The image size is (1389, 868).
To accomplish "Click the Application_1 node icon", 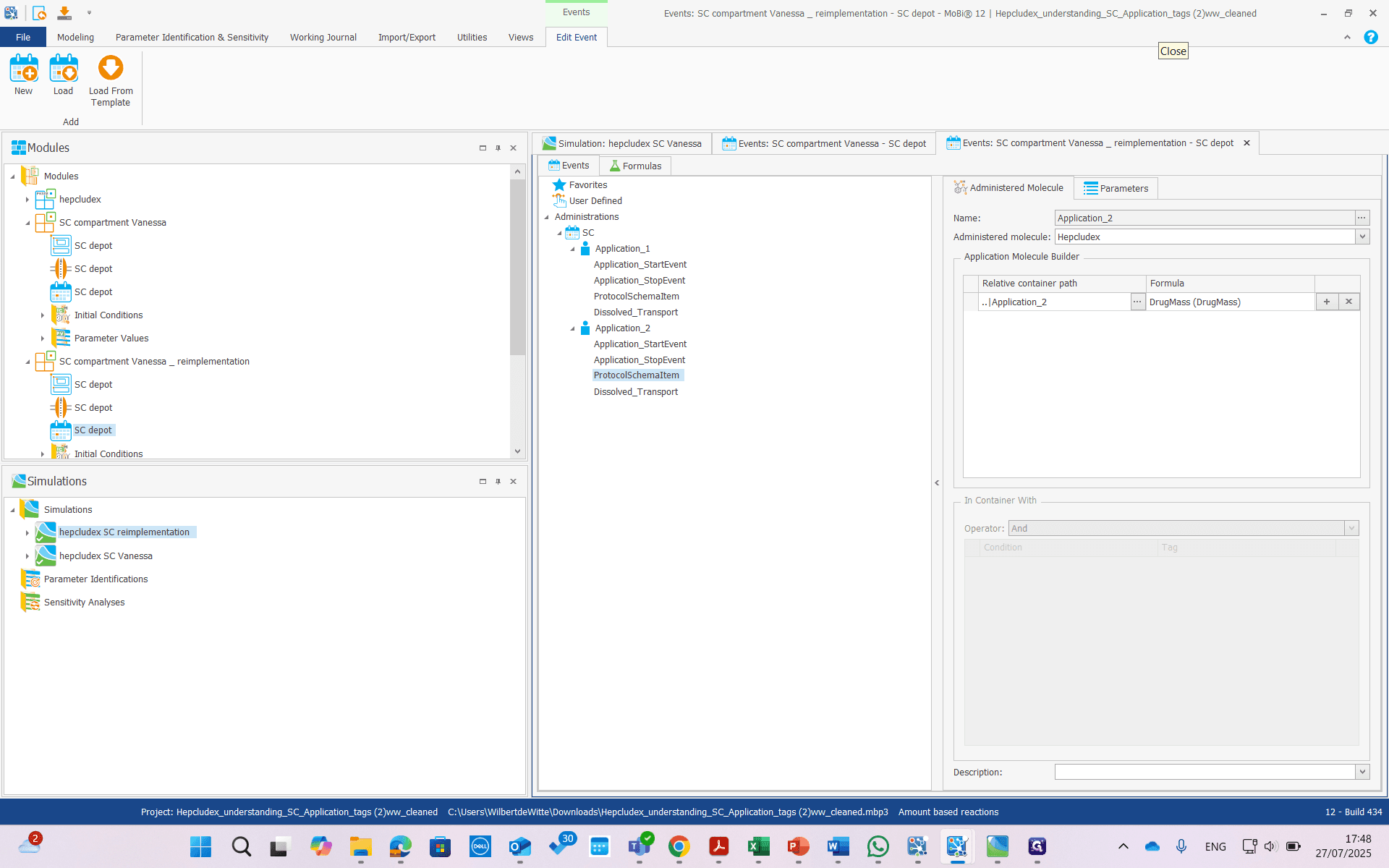I will click(x=585, y=248).
